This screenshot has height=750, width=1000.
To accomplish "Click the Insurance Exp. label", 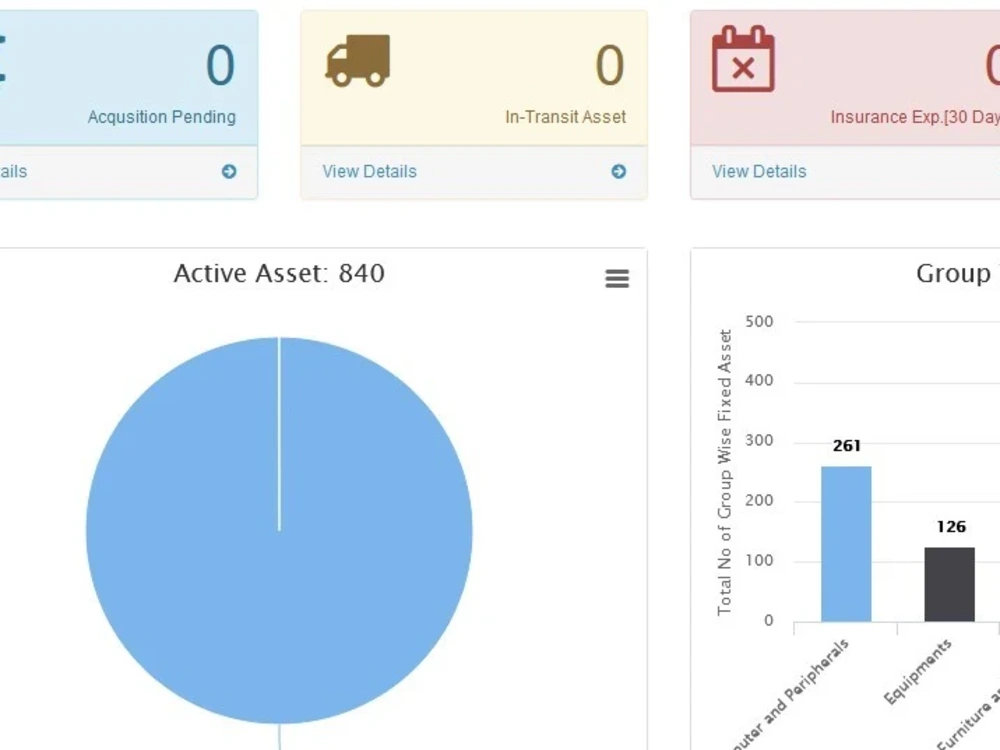I will 915,117.
